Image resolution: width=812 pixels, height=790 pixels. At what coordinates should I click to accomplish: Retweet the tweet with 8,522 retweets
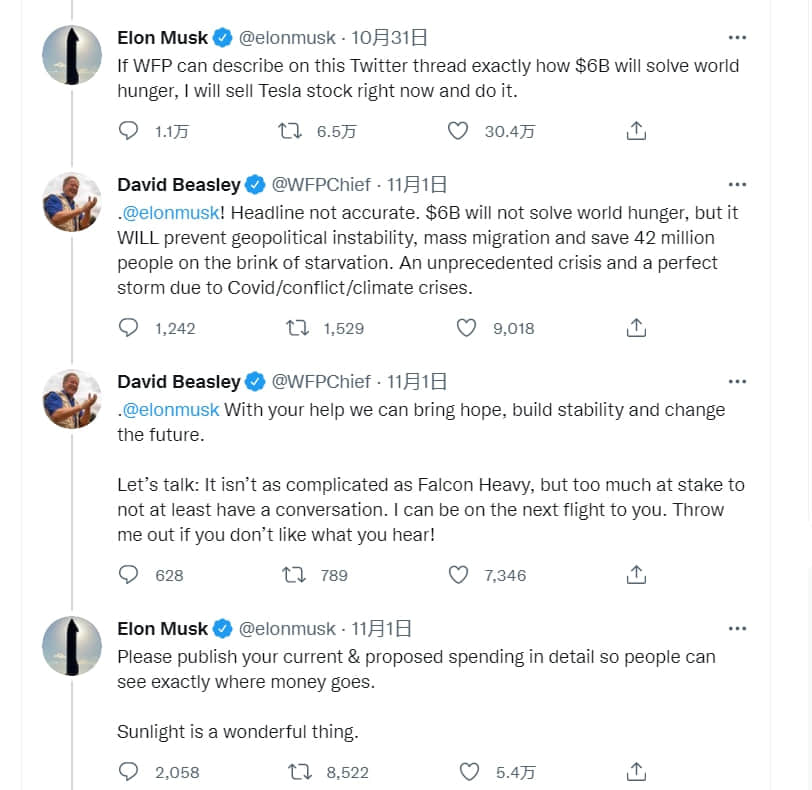click(300, 772)
